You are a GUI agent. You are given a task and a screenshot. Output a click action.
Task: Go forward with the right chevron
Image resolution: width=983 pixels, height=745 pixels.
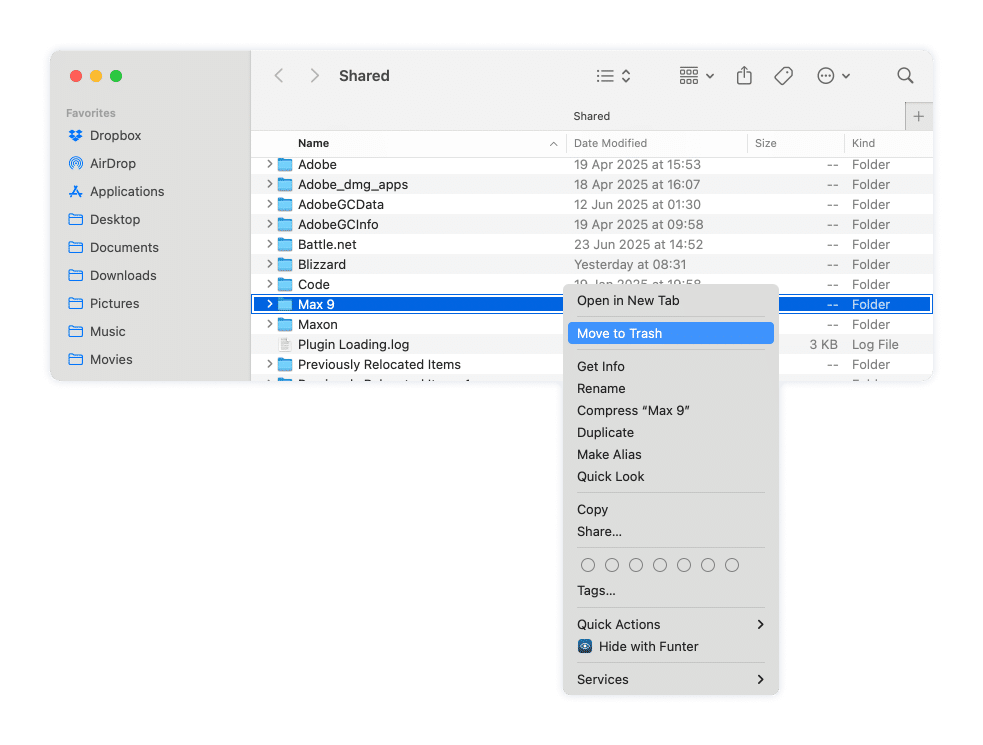[315, 76]
